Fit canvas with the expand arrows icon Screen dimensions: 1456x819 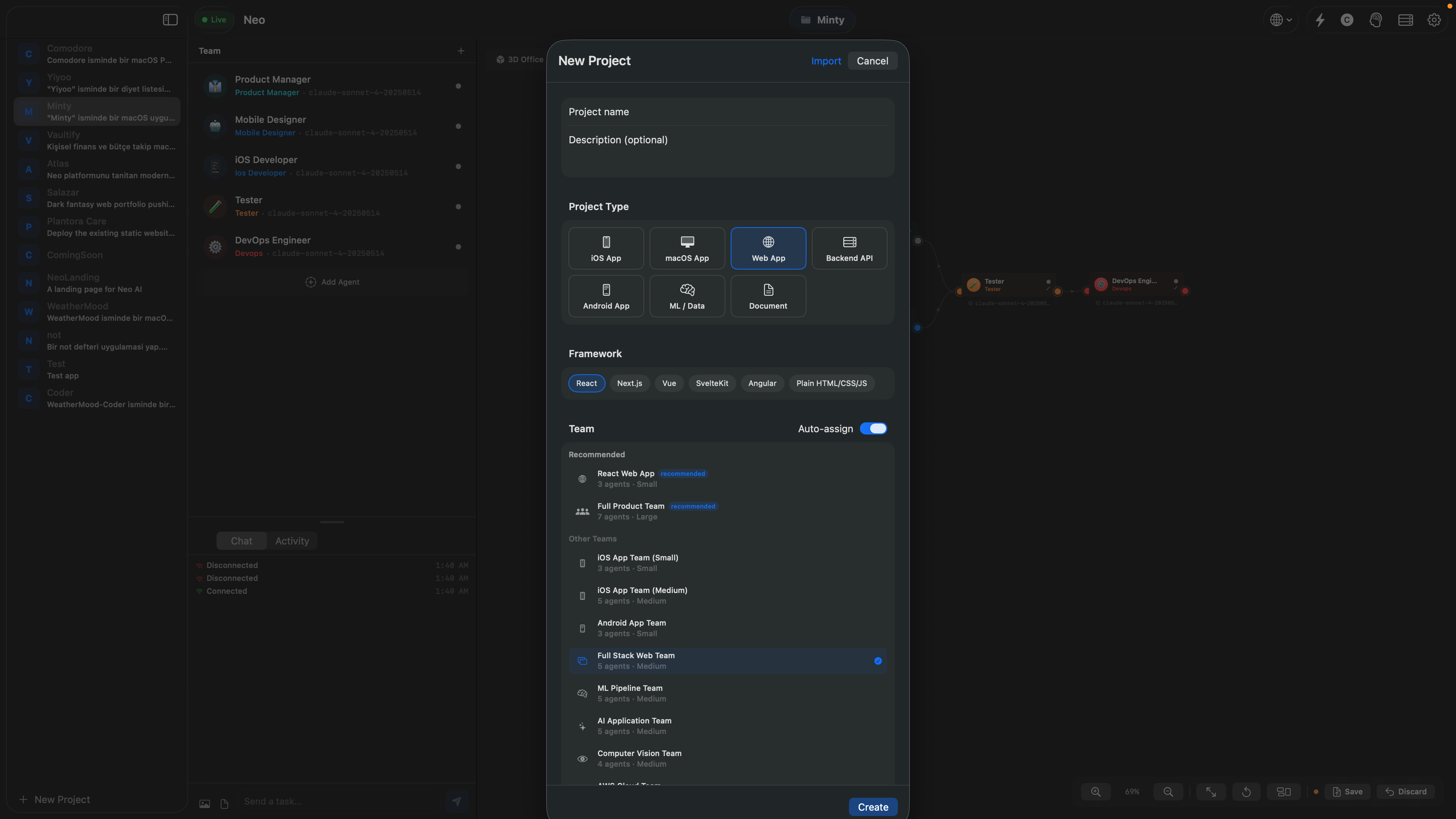(1211, 792)
